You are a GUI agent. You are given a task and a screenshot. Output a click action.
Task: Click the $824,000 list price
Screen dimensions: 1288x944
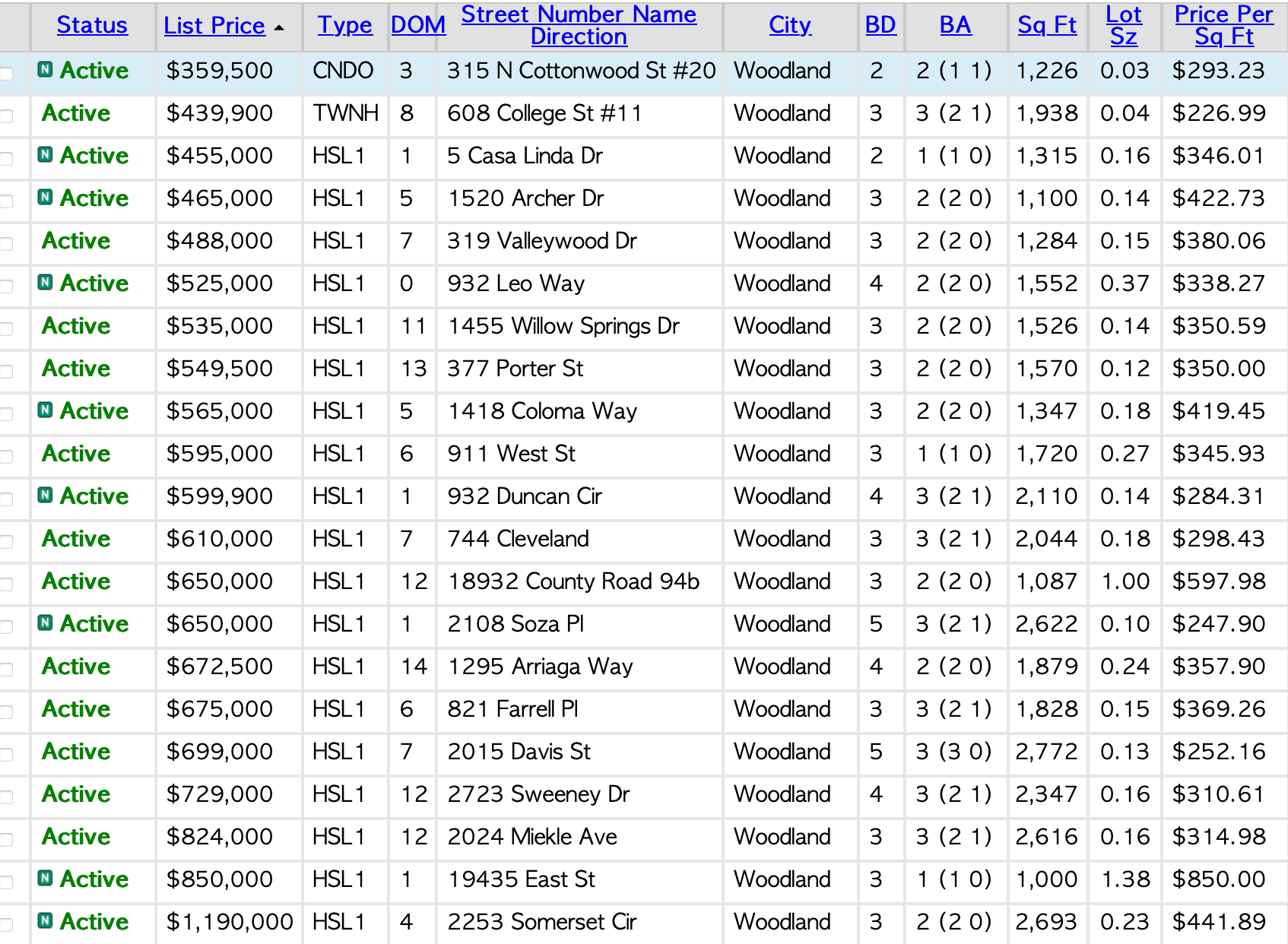pos(220,837)
